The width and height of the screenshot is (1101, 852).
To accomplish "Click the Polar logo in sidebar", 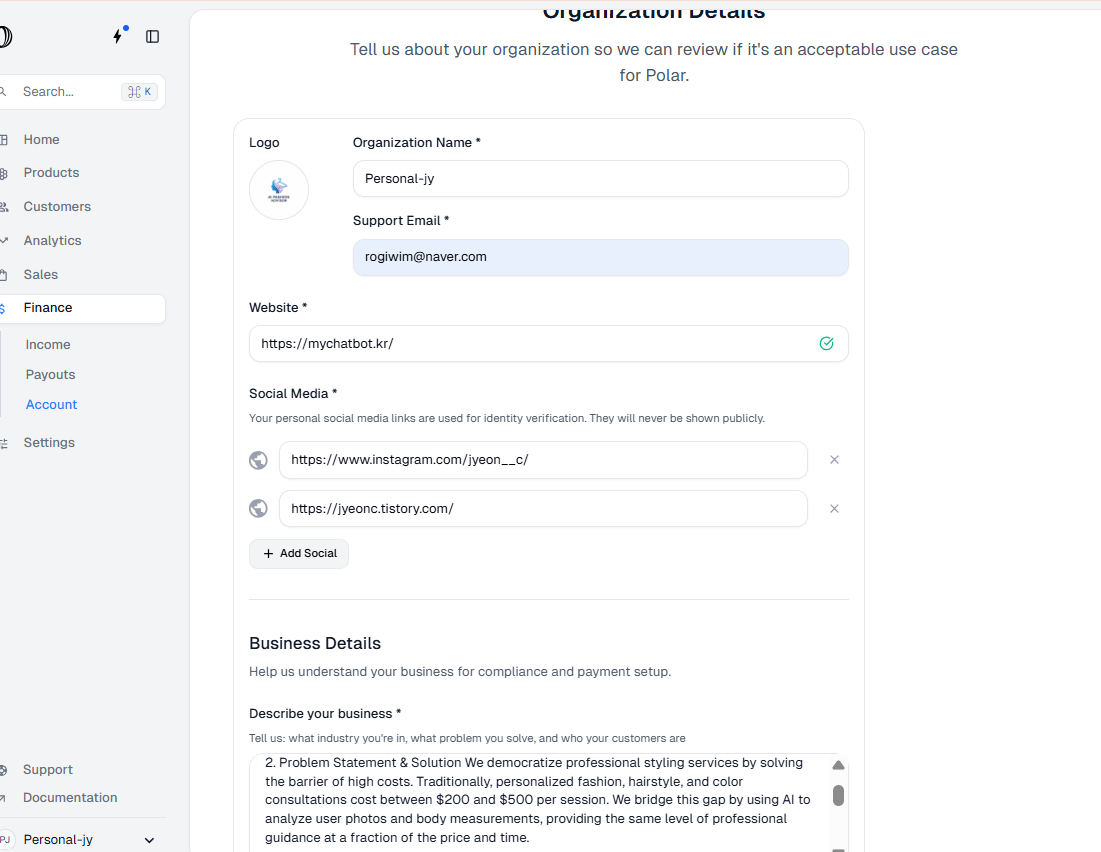I will tap(5, 37).
